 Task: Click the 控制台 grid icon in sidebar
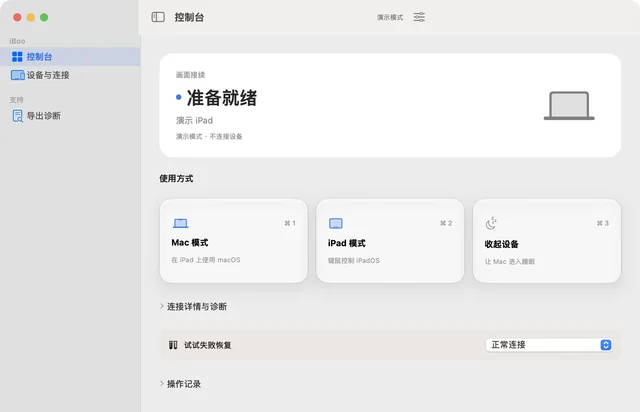17,57
